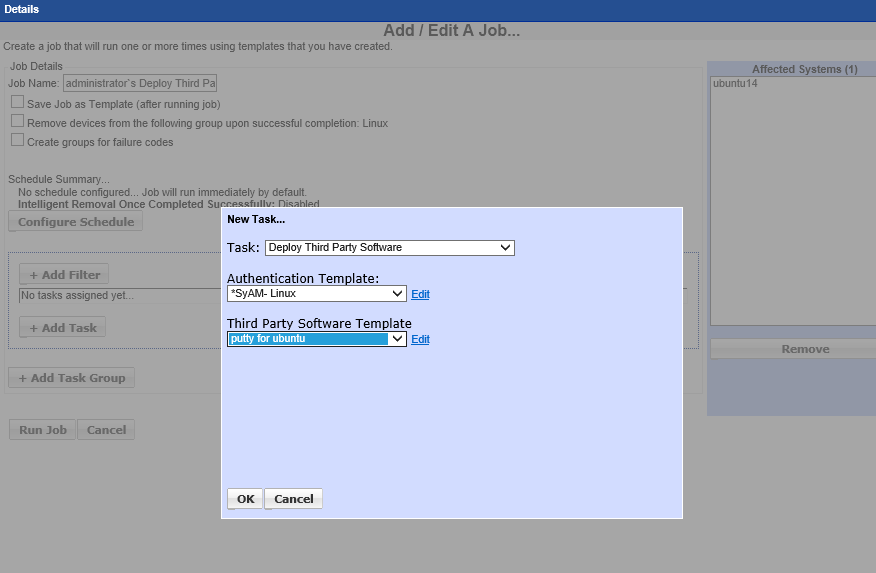Open the Task dropdown in New Task dialog
The image size is (876, 573).
389,248
